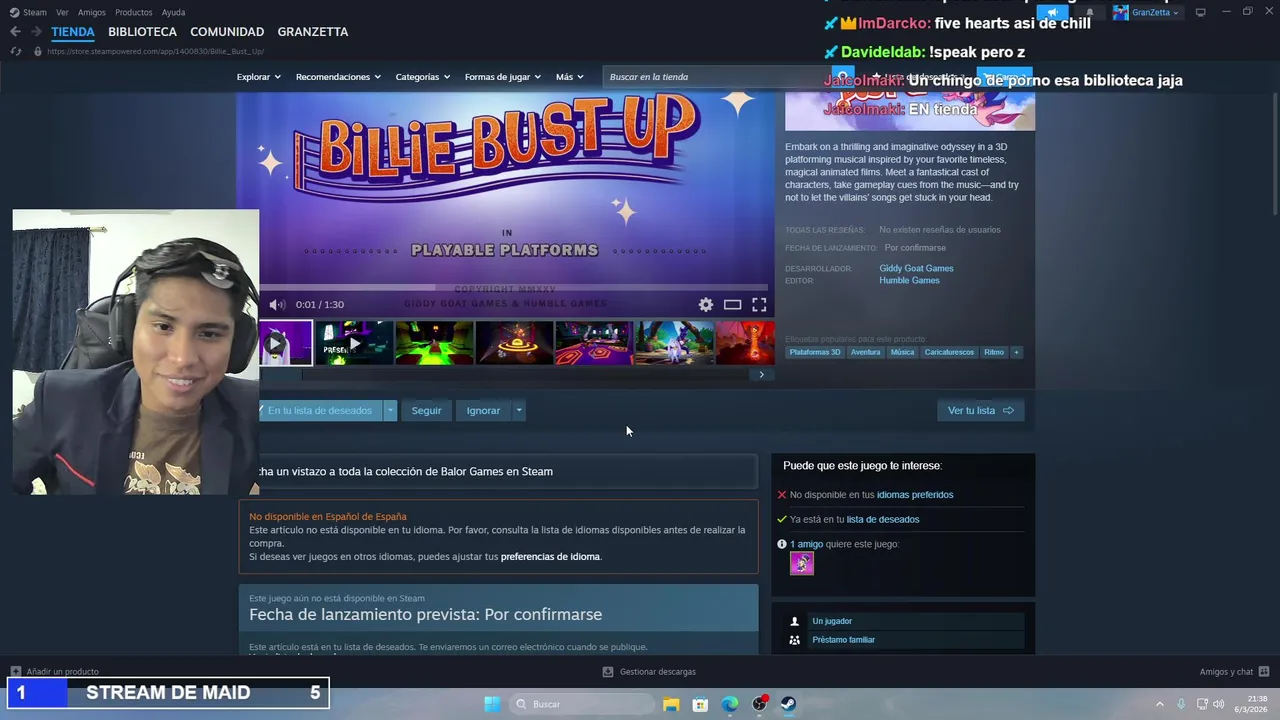Viewport: 1280px width, 720px height.
Task: Open the Steam notifications bell
Action: [x=1090, y=13]
